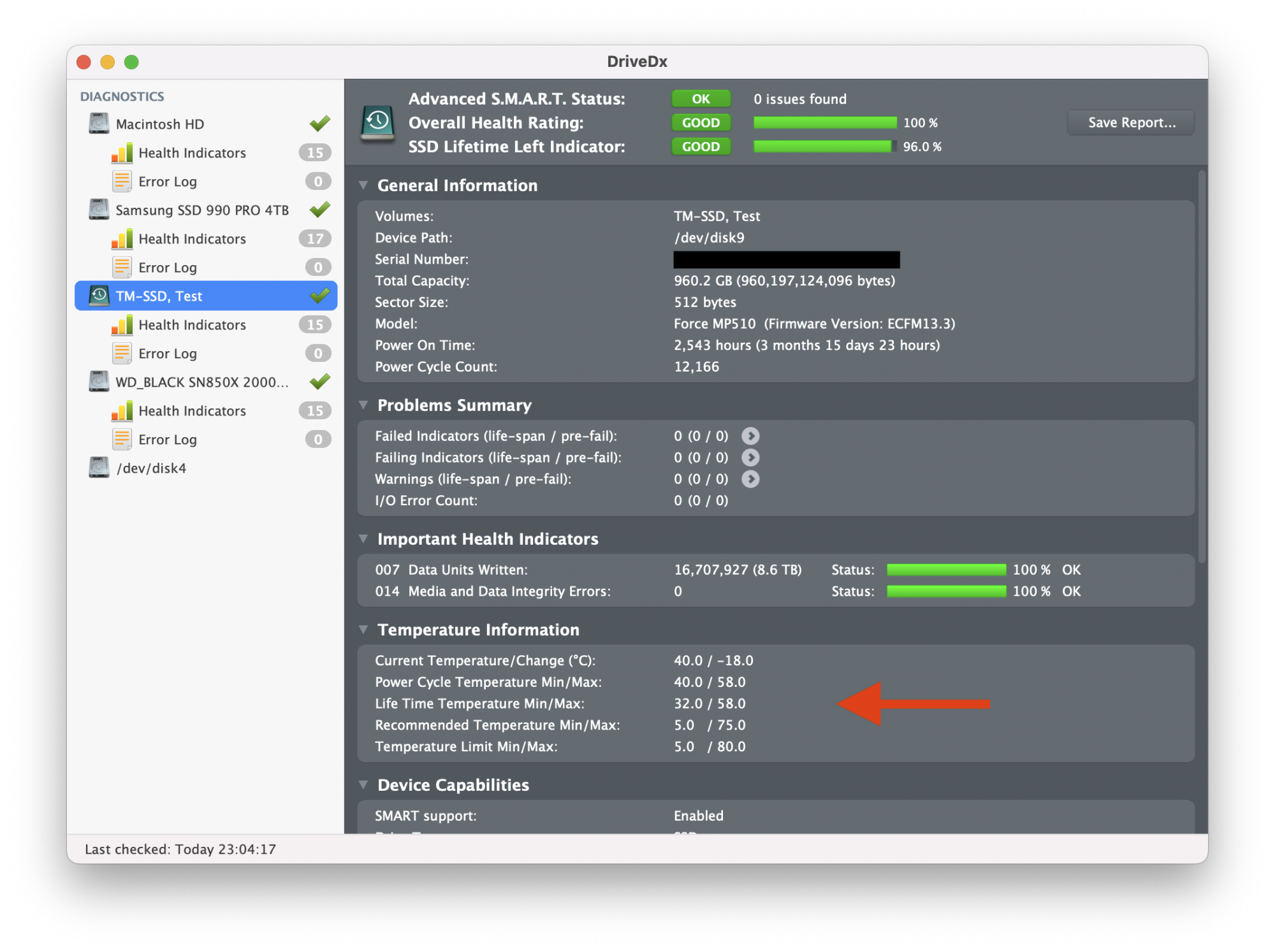Screen dimensions: 1275x952
Task: Select Health Indicators under TM-SSD, Test
Action: click(192, 325)
